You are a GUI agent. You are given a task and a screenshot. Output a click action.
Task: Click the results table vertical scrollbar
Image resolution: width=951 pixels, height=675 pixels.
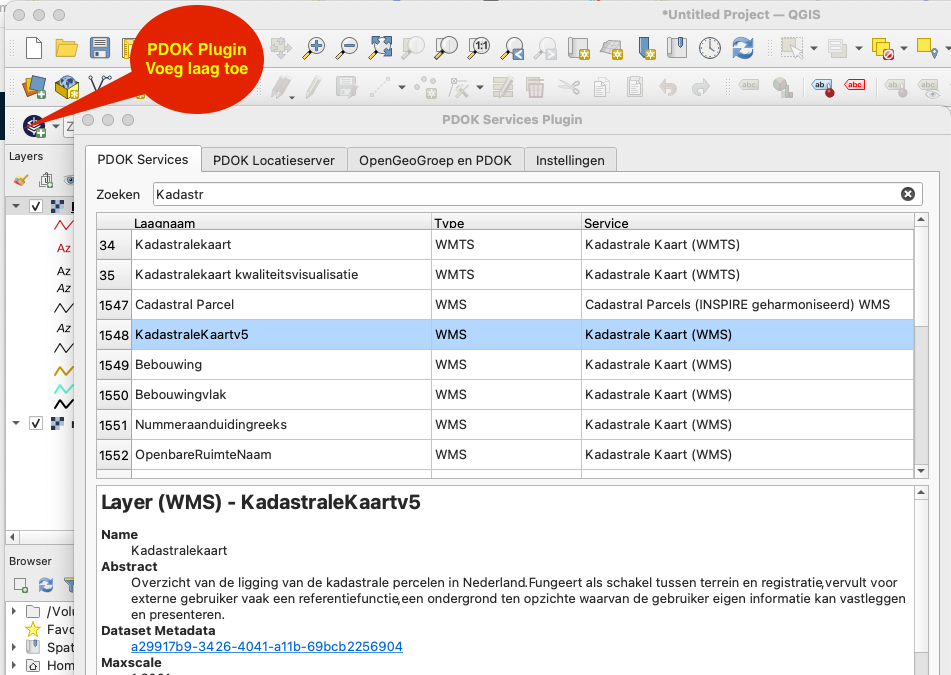[x=921, y=346]
